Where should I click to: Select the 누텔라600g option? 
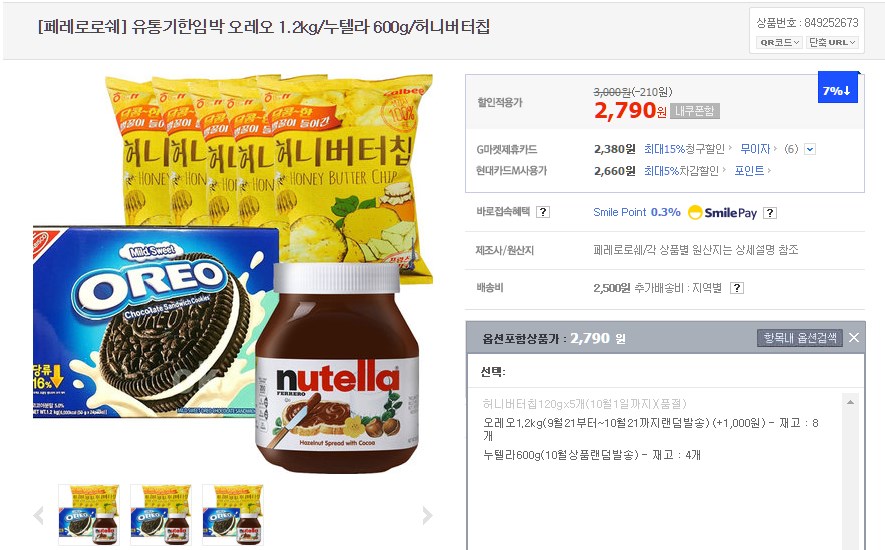click(x=592, y=455)
